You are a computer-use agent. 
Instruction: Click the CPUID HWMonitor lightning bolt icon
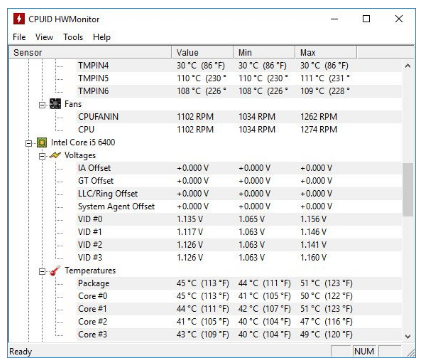19,19
